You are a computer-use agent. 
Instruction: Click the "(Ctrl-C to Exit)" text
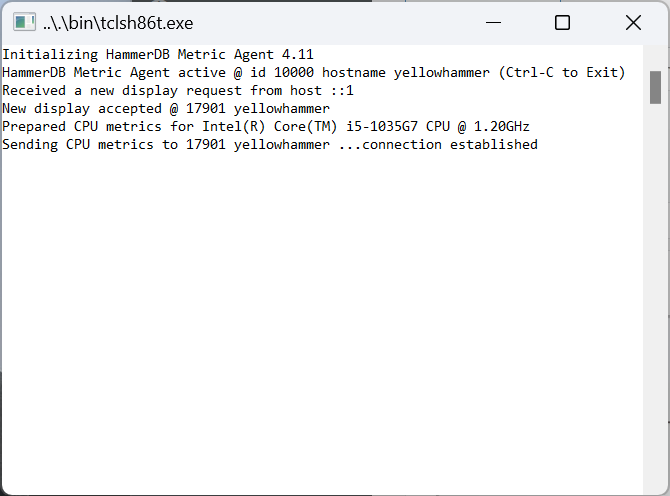pos(561,73)
